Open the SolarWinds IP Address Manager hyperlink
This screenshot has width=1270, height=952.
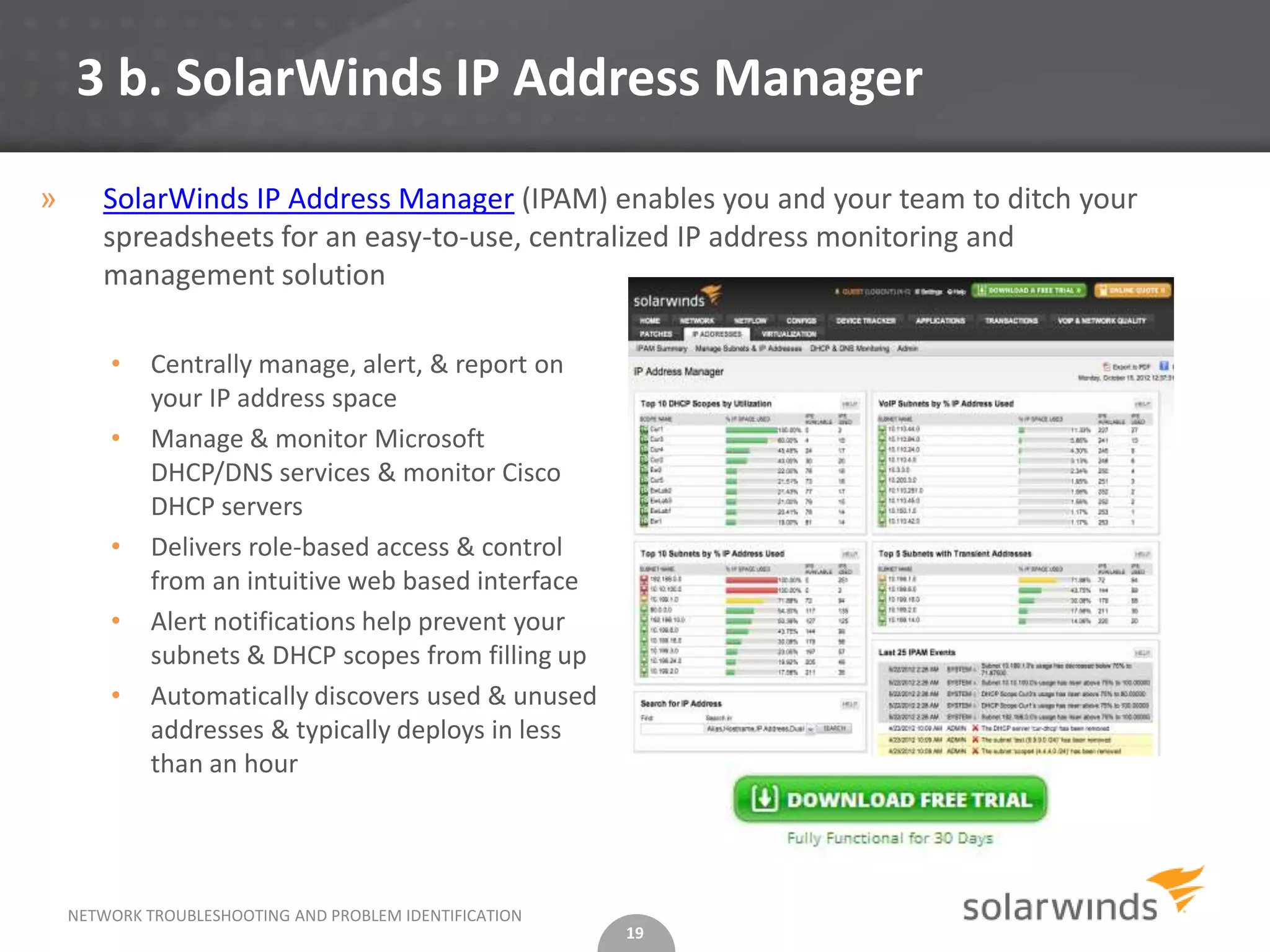tap(308, 199)
